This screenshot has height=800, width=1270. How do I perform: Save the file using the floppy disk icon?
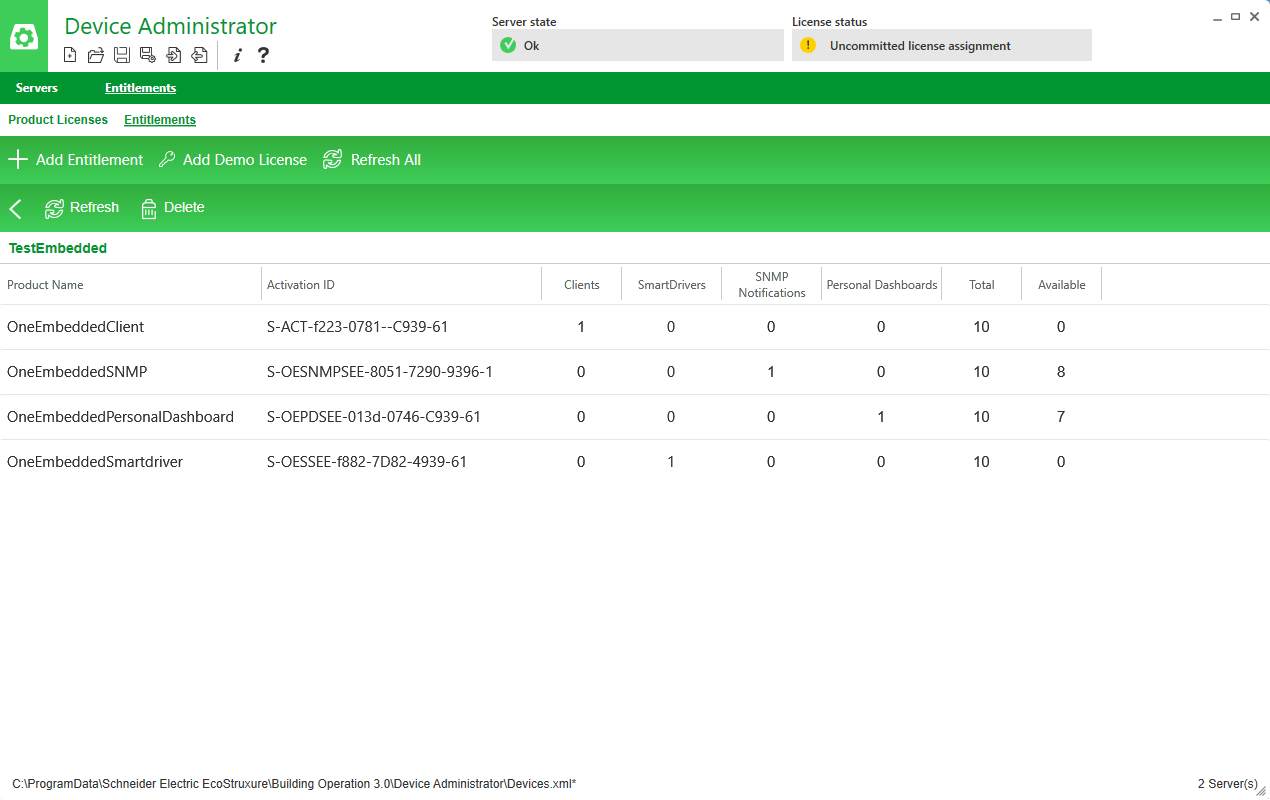(x=122, y=55)
